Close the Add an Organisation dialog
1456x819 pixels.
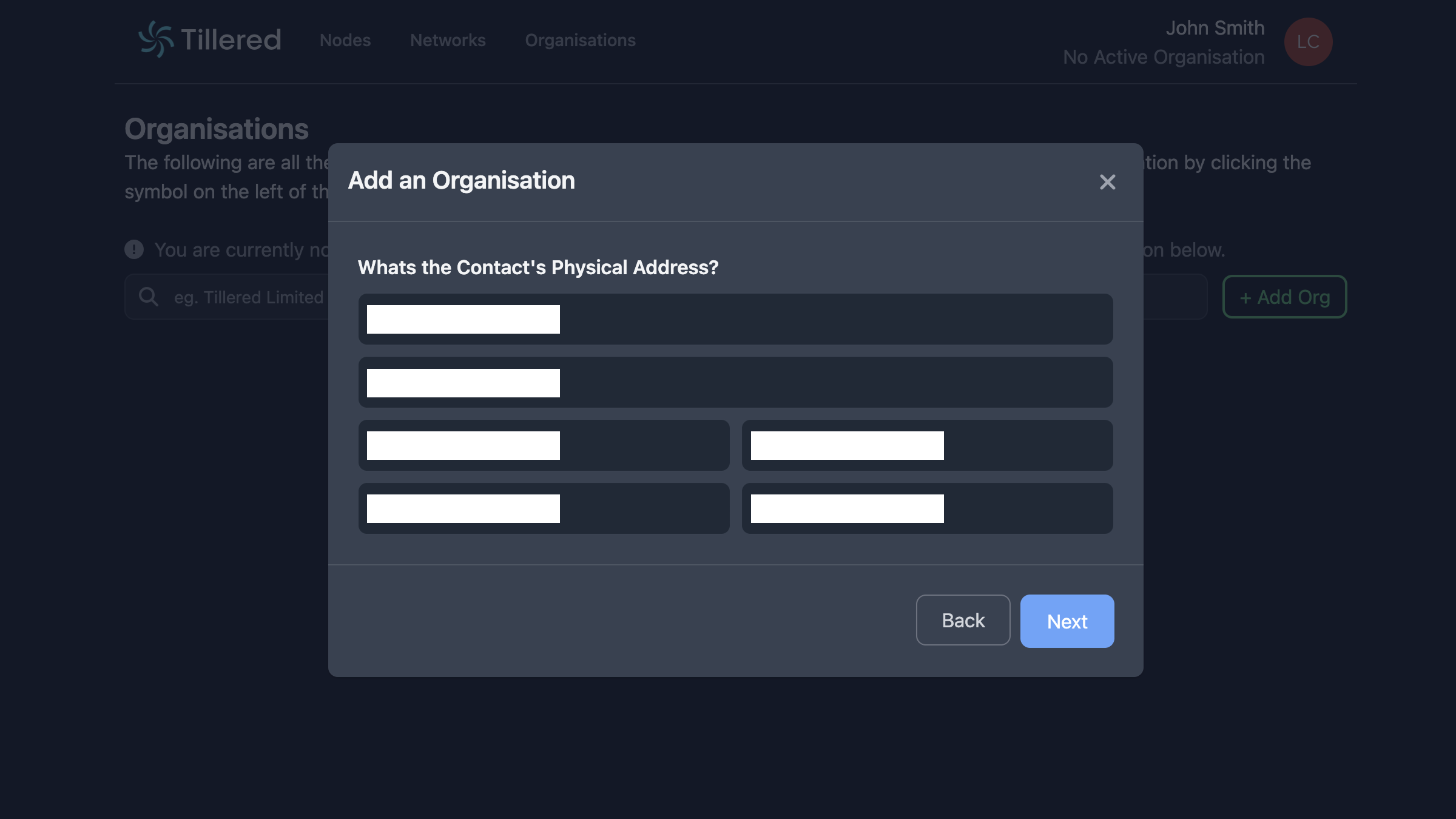(1107, 182)
